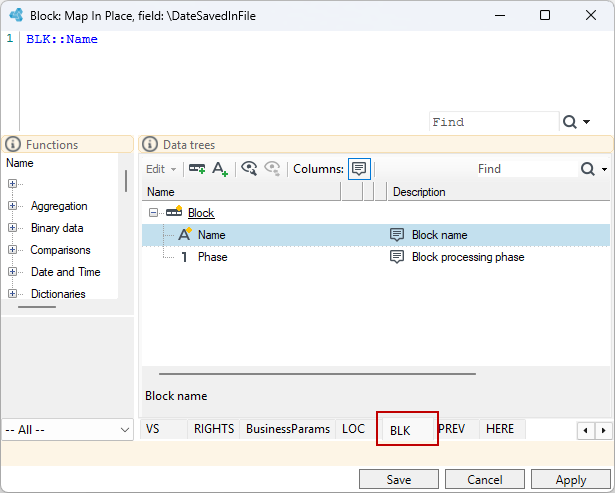615x493 pixels.
Task: Click the search icon in the editor
Action: coord(570,122)
